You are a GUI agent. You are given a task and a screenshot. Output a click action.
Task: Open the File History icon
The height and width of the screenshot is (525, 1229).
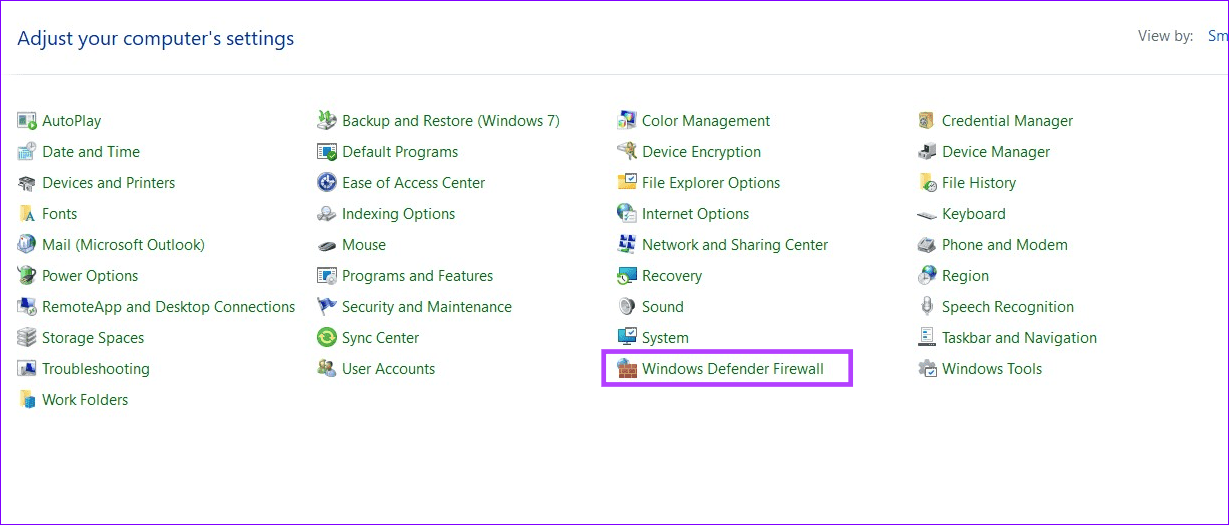[927, 183]
